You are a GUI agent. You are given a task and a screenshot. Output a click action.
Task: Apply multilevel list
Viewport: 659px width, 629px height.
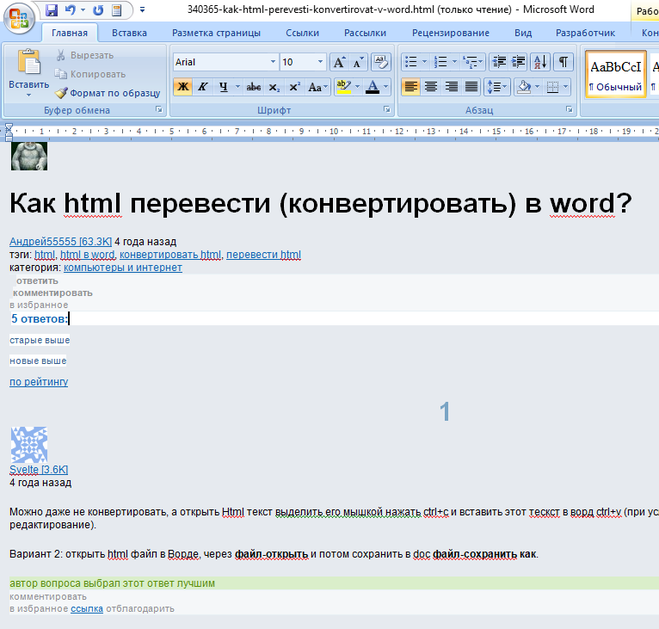pos(472,62)
